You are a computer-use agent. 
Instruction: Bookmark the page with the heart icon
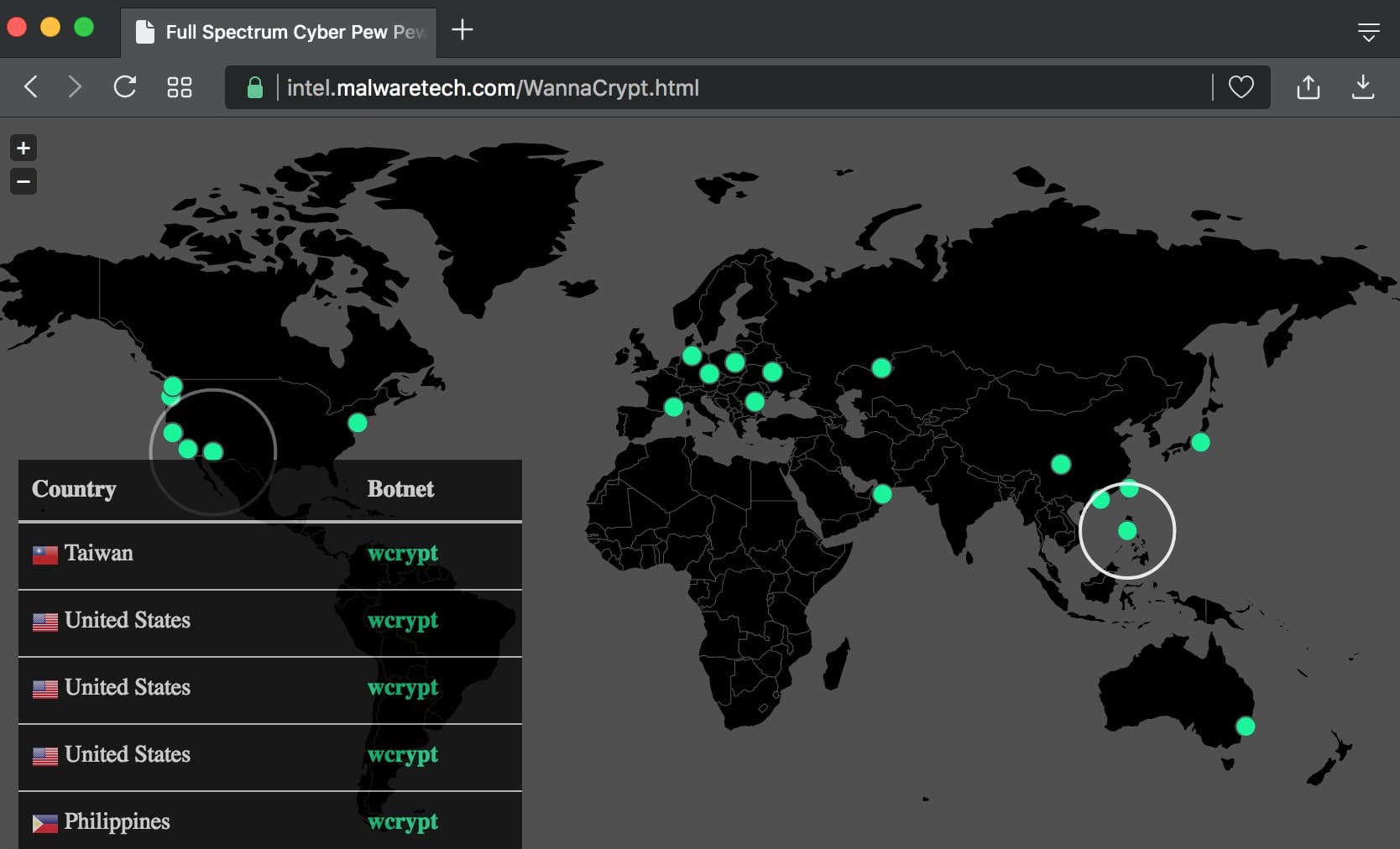pyautogui.click(x=1241, y=87)
